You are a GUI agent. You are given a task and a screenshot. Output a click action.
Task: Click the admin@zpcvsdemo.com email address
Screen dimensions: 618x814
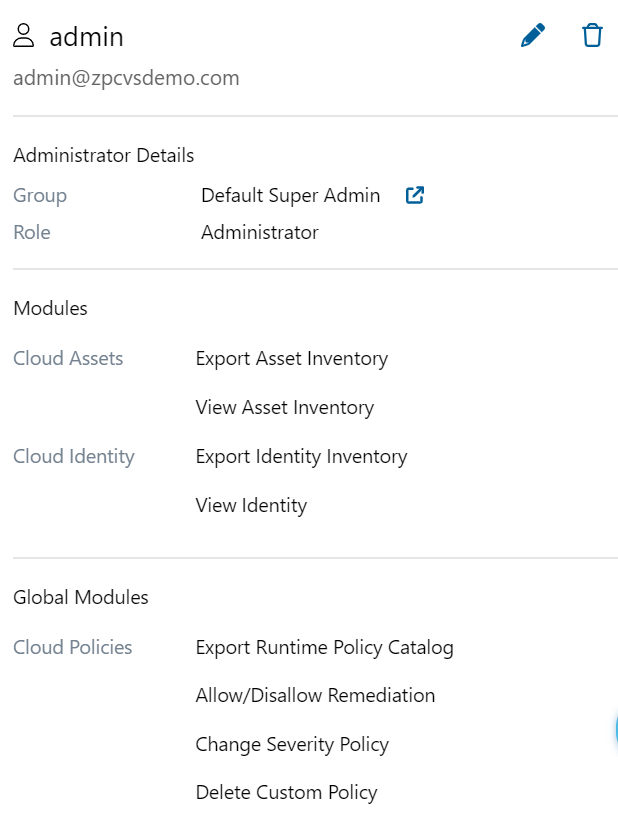click(126, 78)
